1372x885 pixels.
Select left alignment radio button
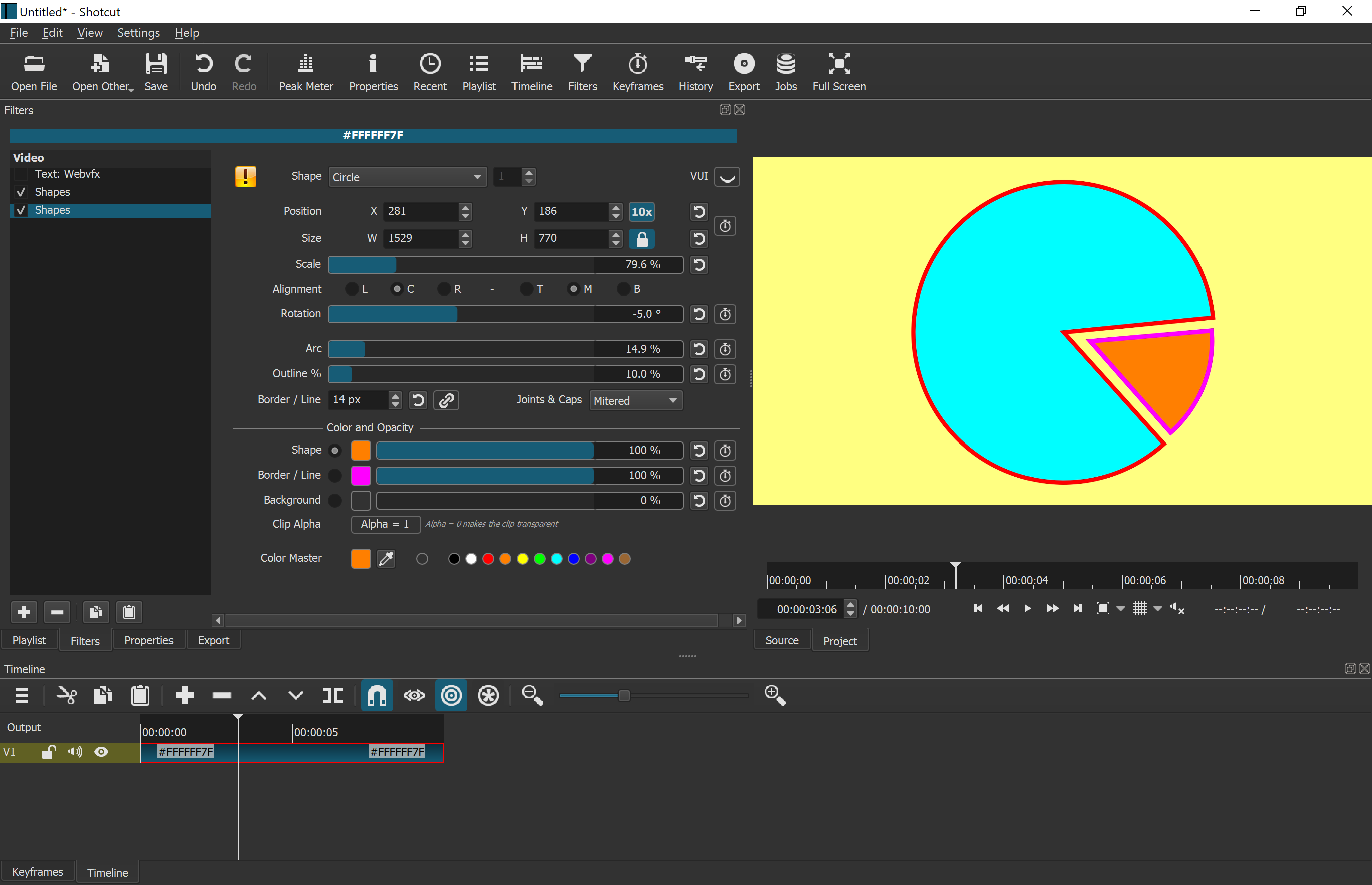pos(352,289)
